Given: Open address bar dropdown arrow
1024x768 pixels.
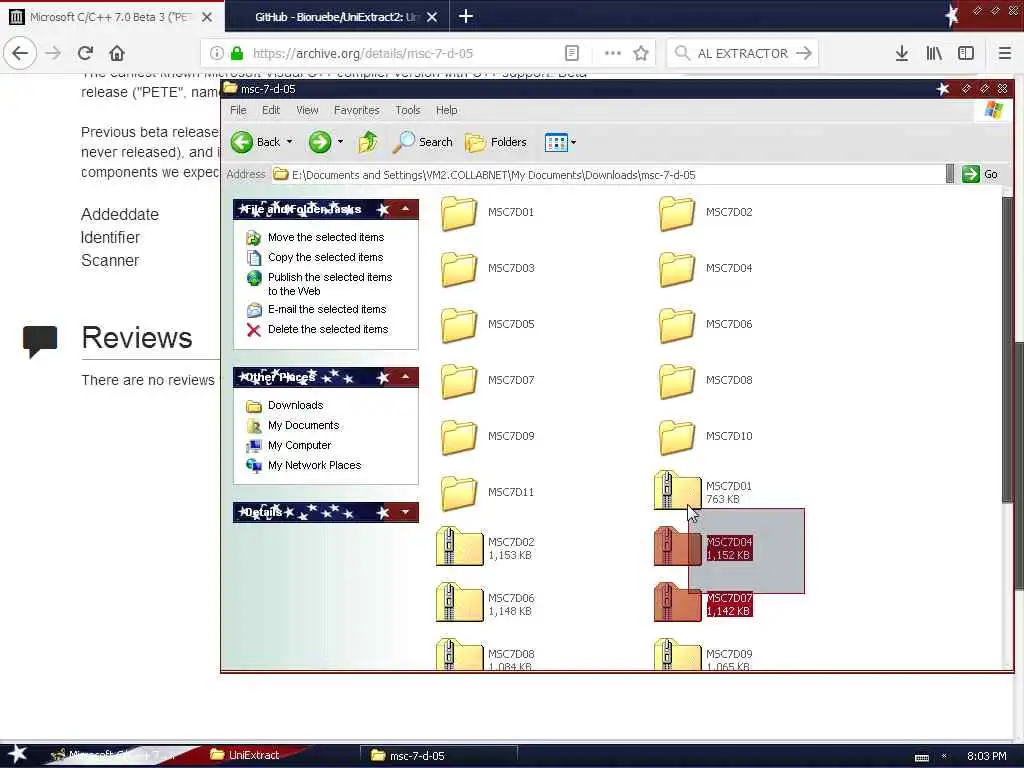Looking at the screenshot, I should click(x=950, y=174).
